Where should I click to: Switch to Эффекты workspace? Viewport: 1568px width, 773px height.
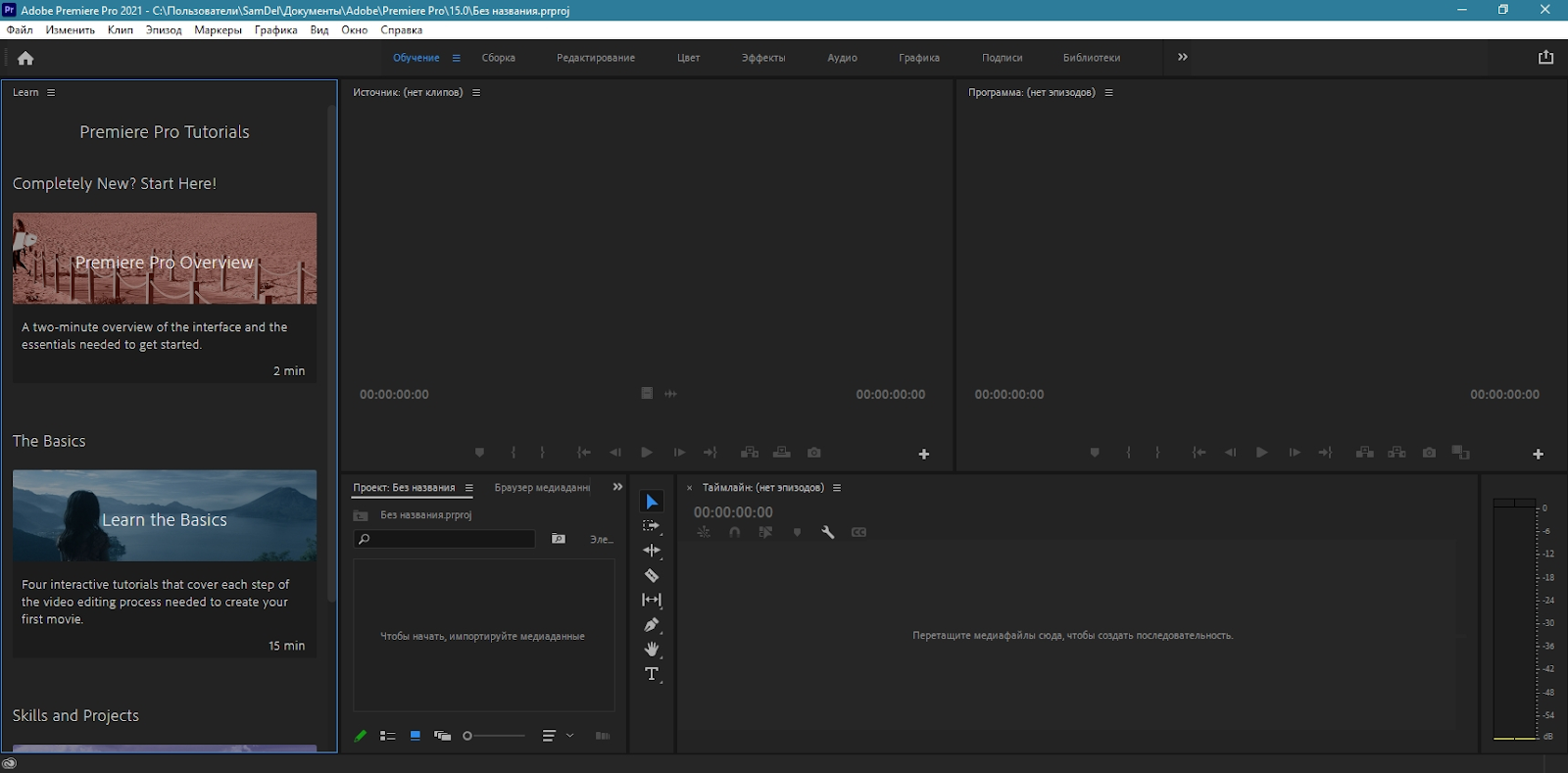coord(763,58)
